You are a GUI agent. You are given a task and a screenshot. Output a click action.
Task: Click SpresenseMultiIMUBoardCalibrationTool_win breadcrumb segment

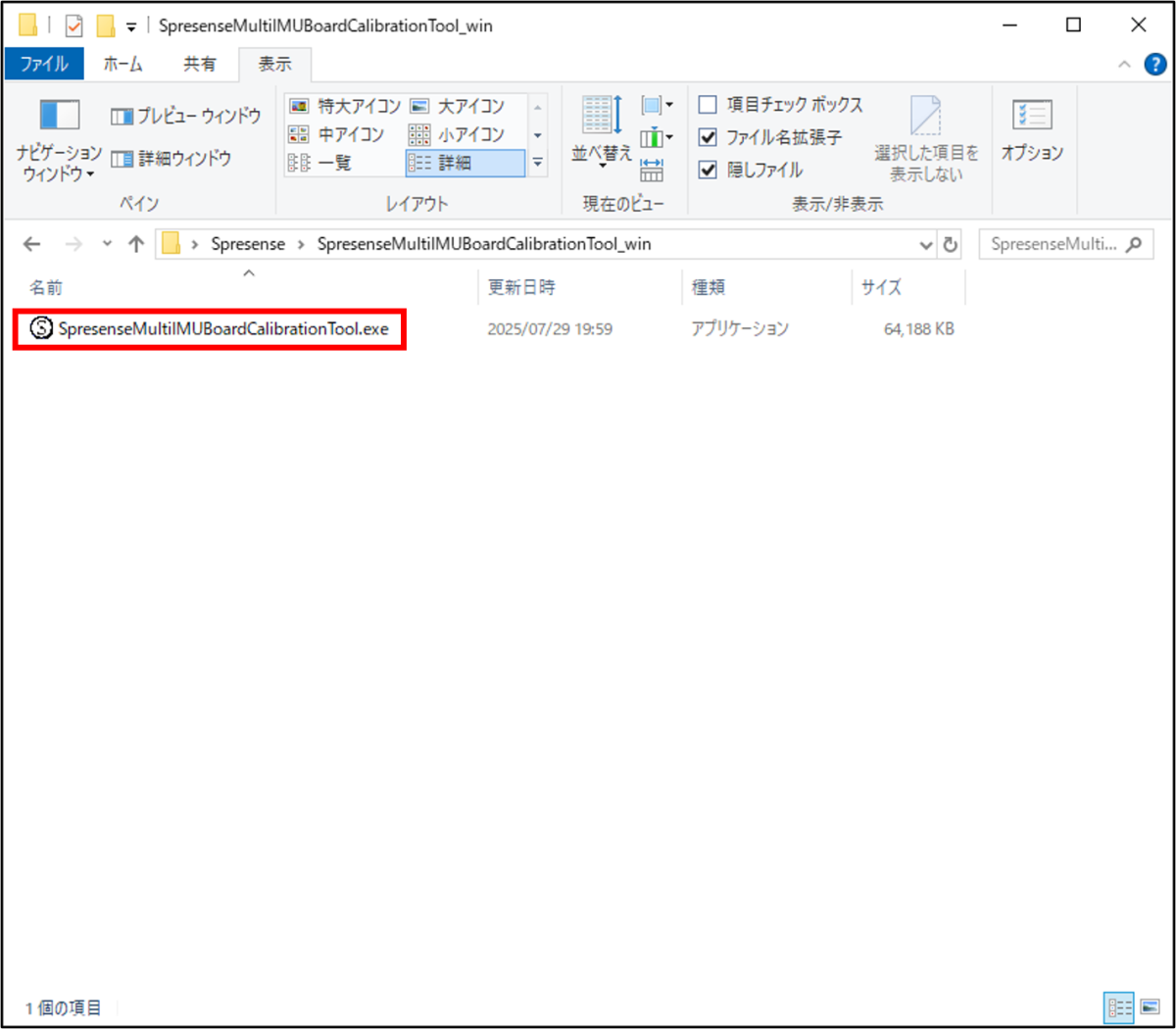click(x=484, y=244)
